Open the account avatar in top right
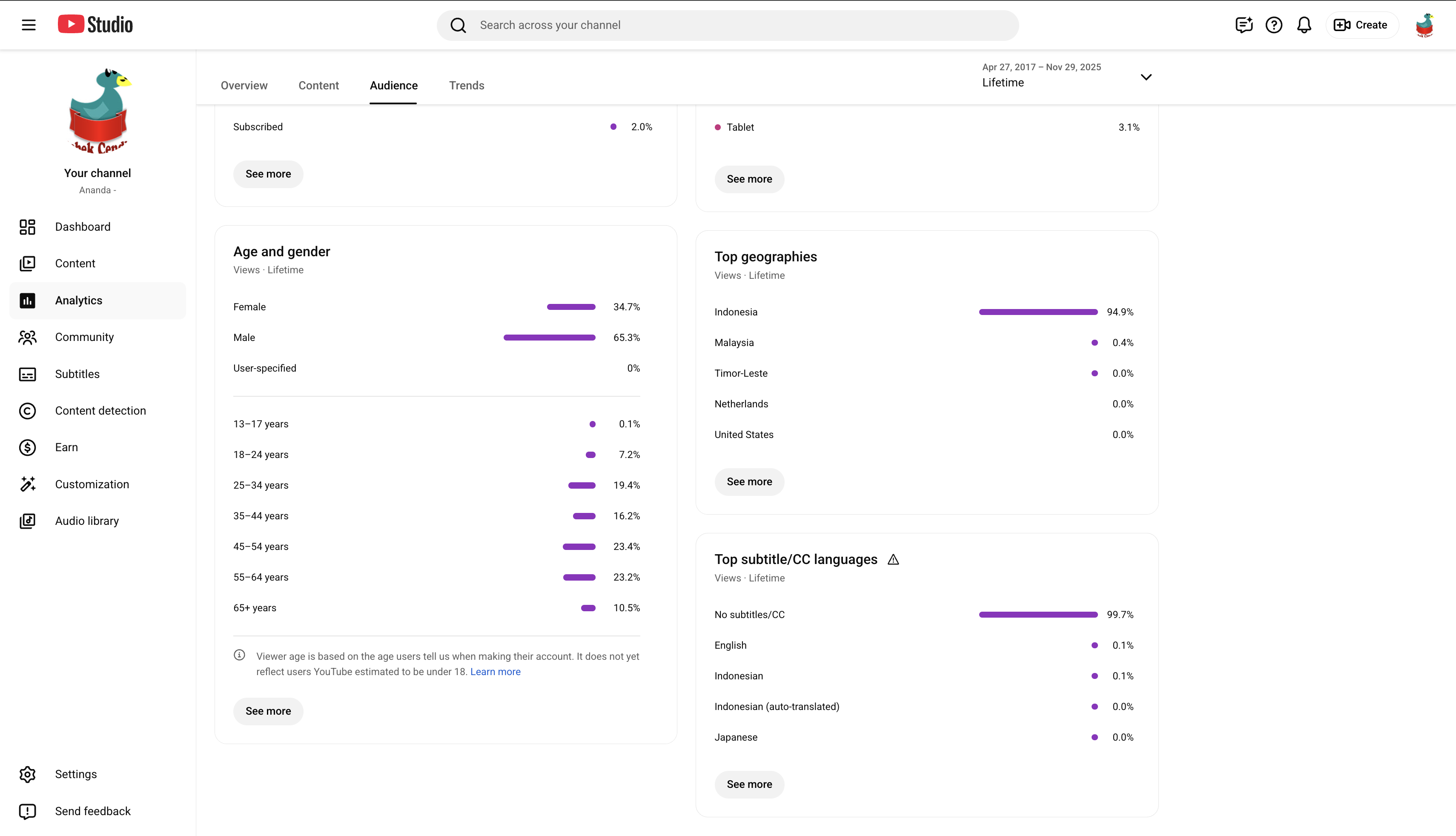 coord(1424,25)
